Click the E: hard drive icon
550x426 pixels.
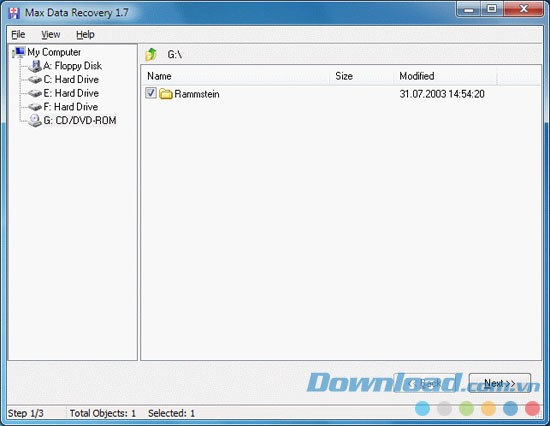coord(35,93)
